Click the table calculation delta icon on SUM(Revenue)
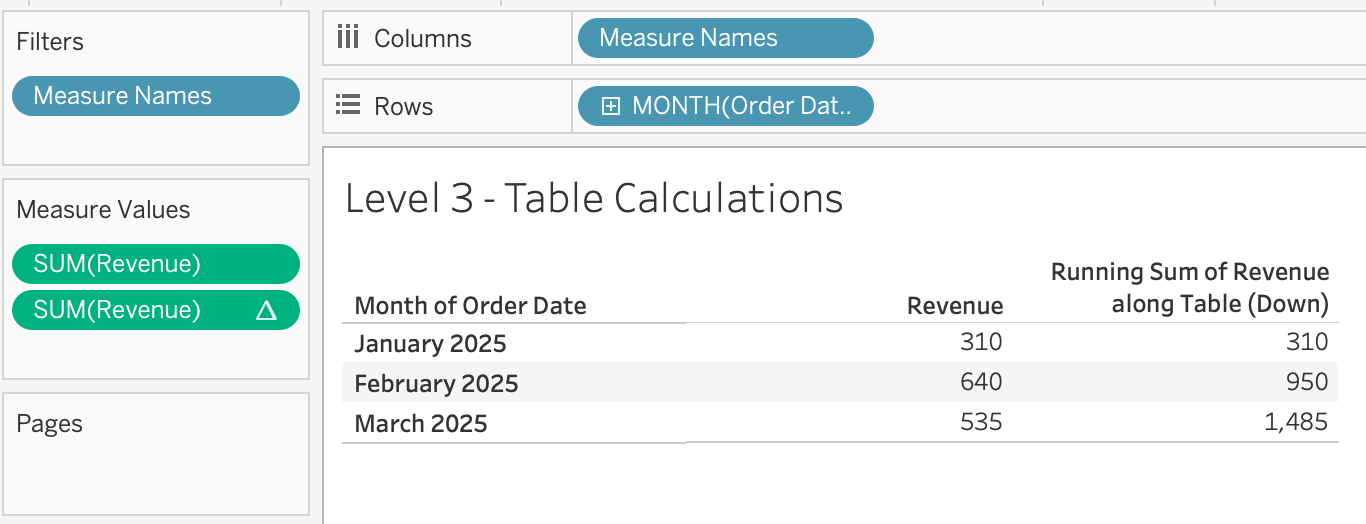1366x524 pixels. pos(266,310)
